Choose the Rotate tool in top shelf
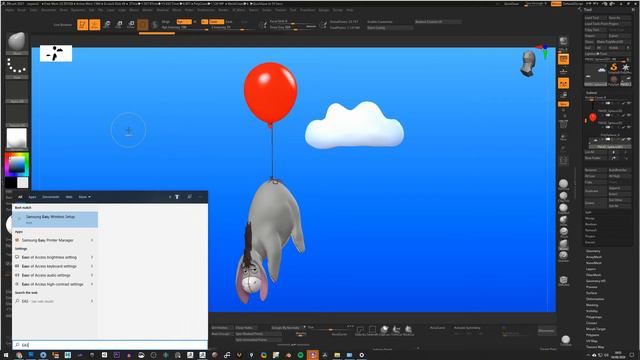This screenshot has height=360, width=640. (131, 24)
